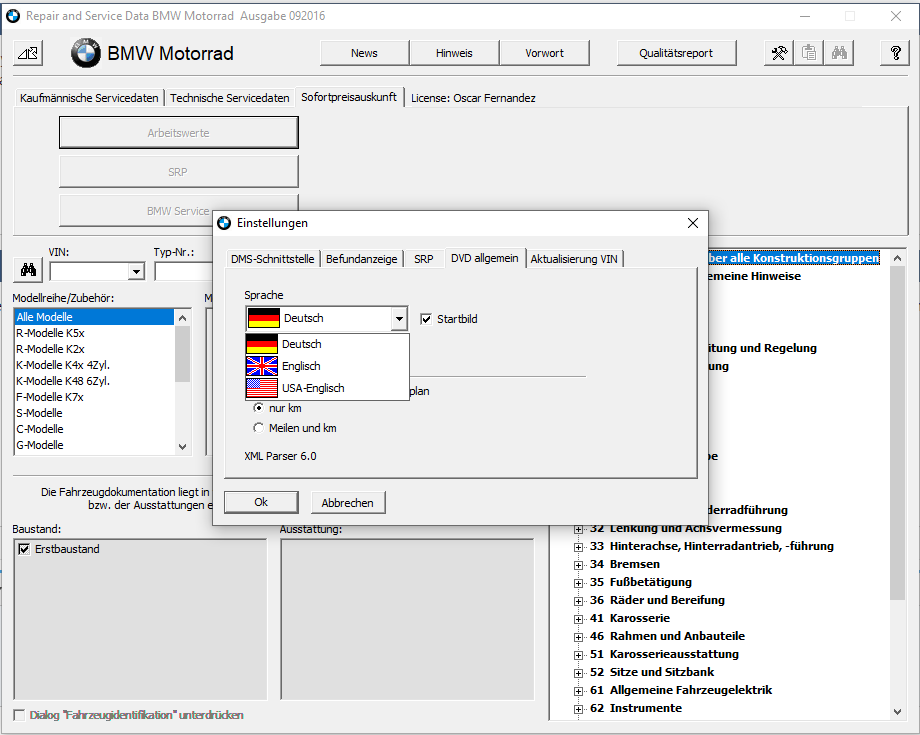Enable 'Dialog Fahrzeugidentifikation unterdrücken' checkbox

point(20,715)
